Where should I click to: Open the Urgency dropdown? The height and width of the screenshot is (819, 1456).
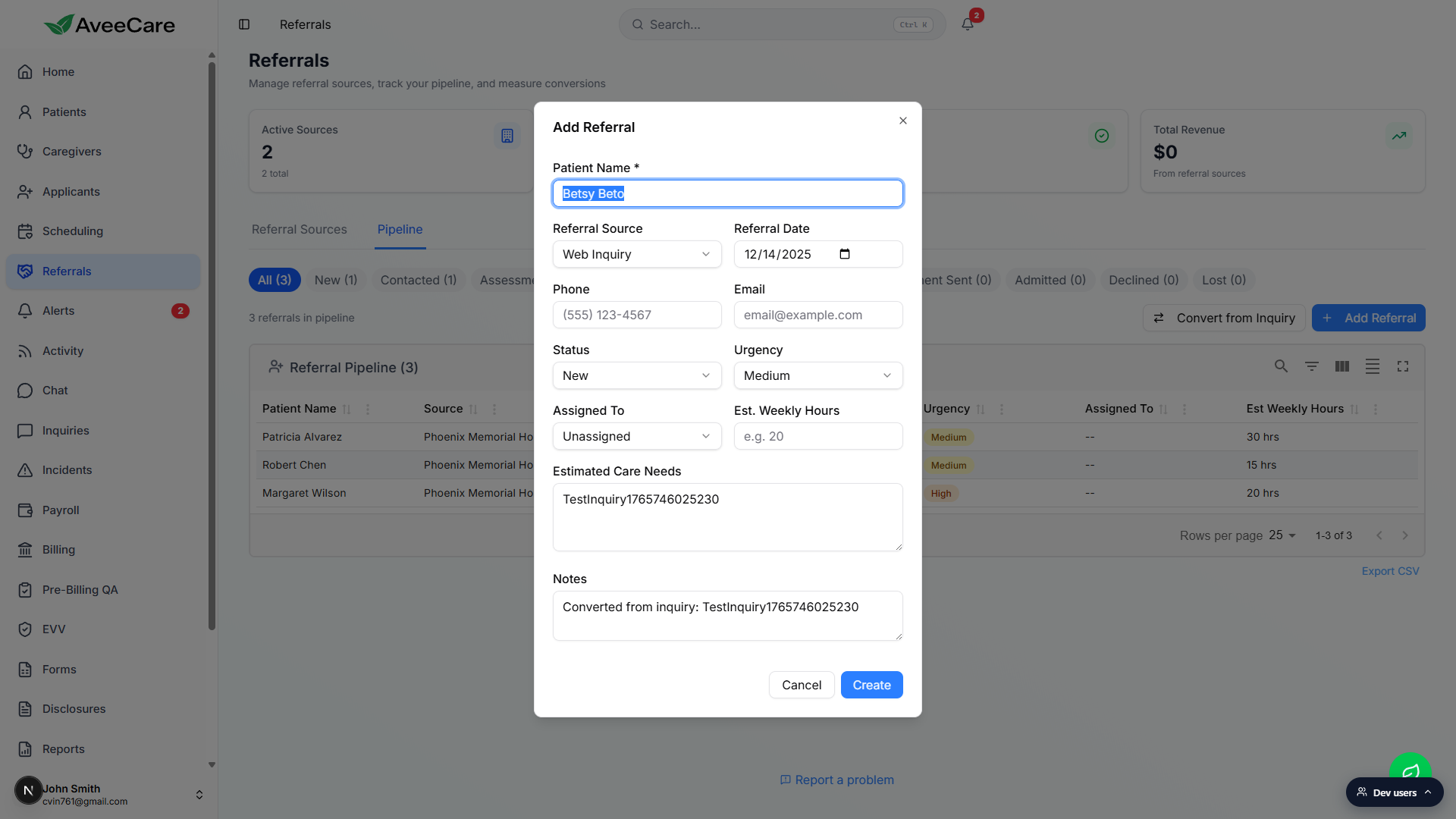[x=818, y=375]
